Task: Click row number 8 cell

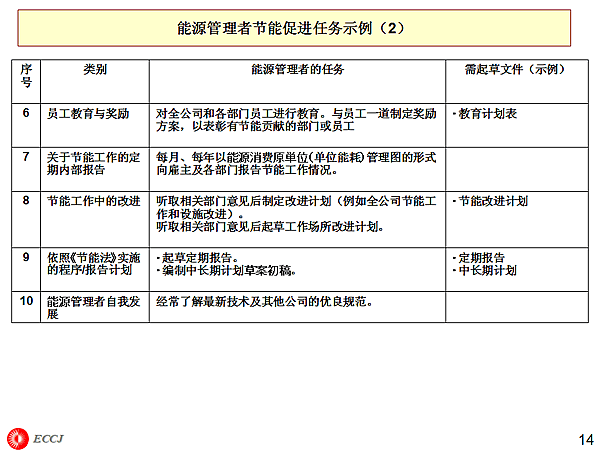Action: pos(26,219)
